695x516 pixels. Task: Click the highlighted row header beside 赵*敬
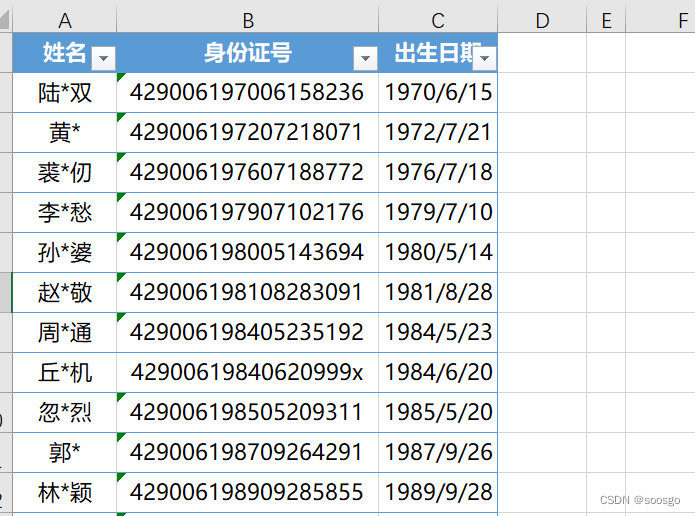point(6,293)
